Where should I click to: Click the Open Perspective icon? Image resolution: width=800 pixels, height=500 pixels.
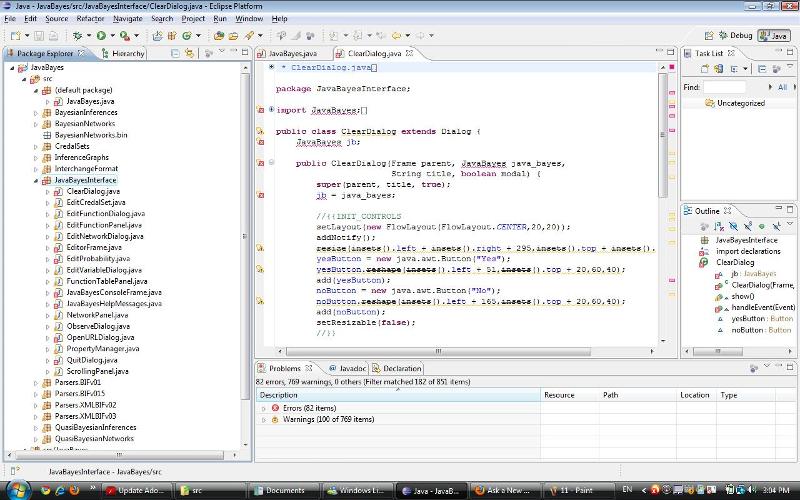709,35
